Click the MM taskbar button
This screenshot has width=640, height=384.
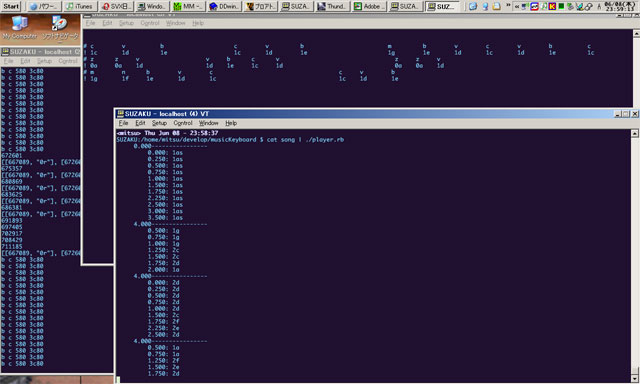click(188, 6)
